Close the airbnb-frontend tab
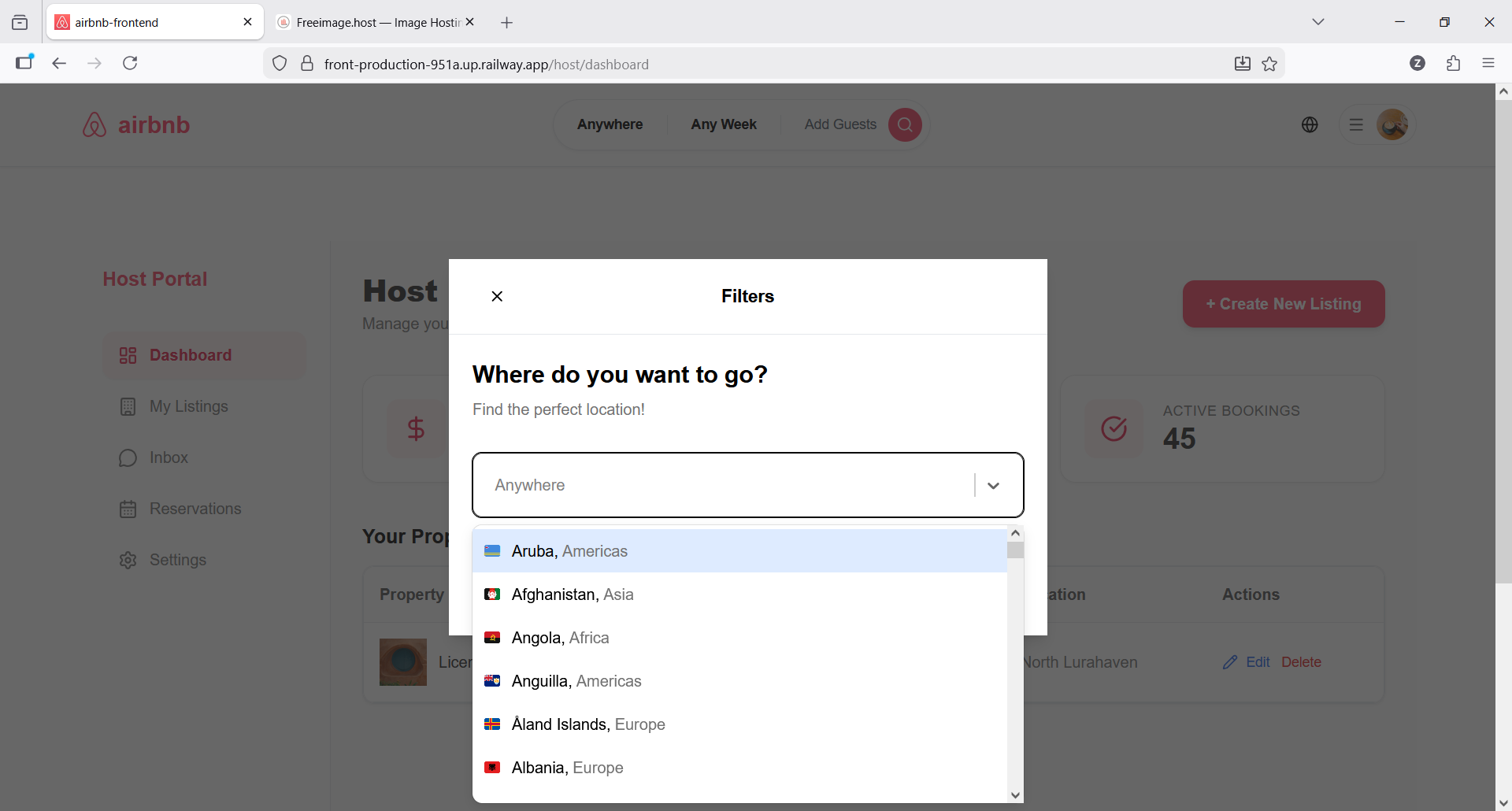The image size is (1512, 811). click(248, 22)
